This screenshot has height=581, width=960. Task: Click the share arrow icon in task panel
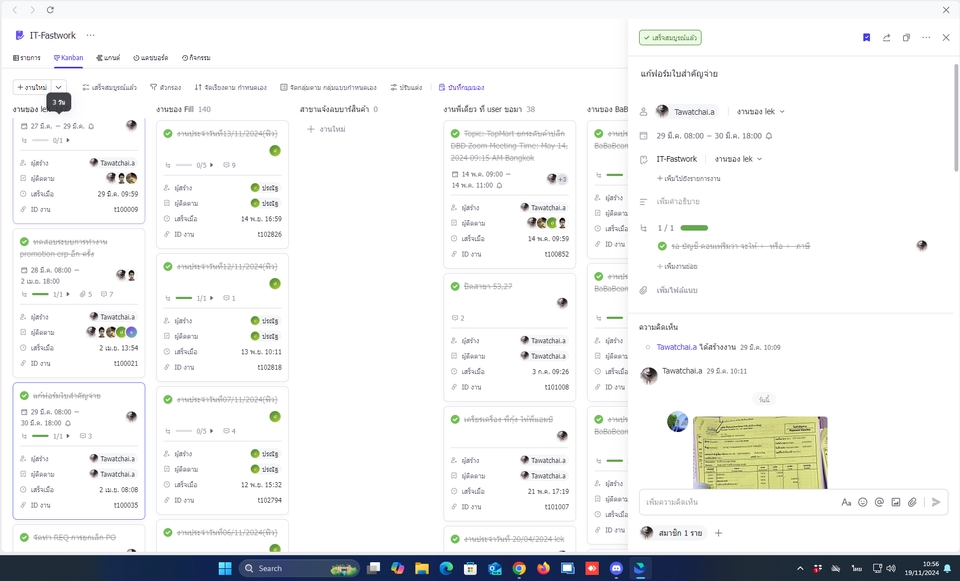[x=886, y=37]
